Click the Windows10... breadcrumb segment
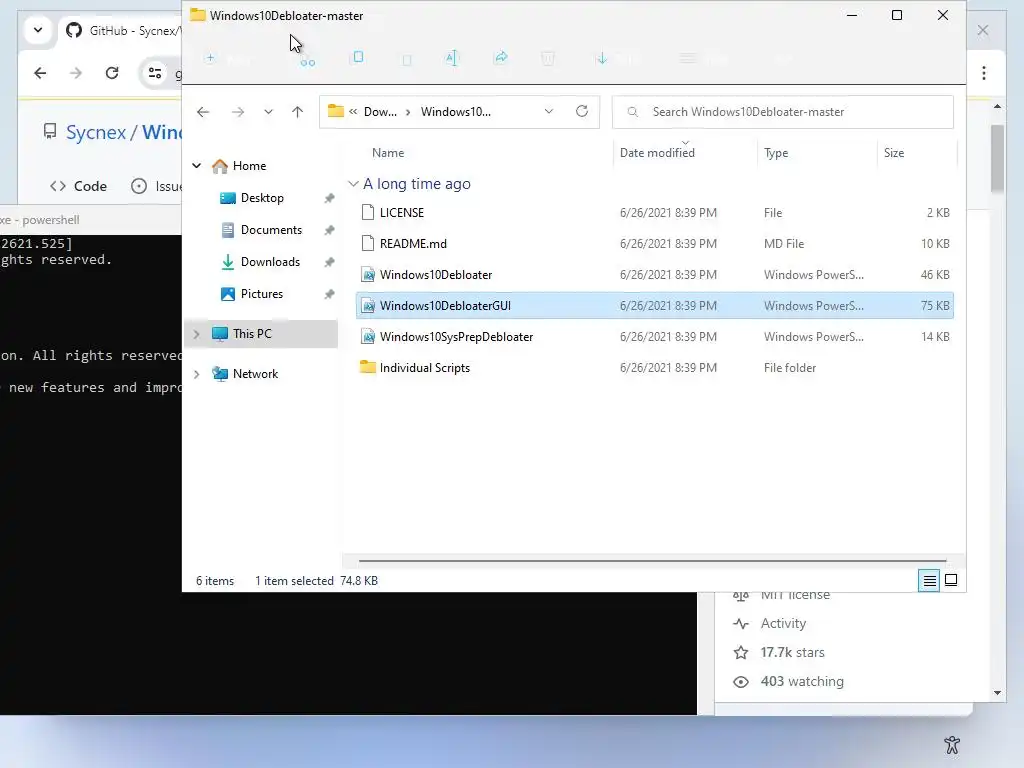Image resolution: width=1024 pixels, height=768 pixels. tap(456, 112)
